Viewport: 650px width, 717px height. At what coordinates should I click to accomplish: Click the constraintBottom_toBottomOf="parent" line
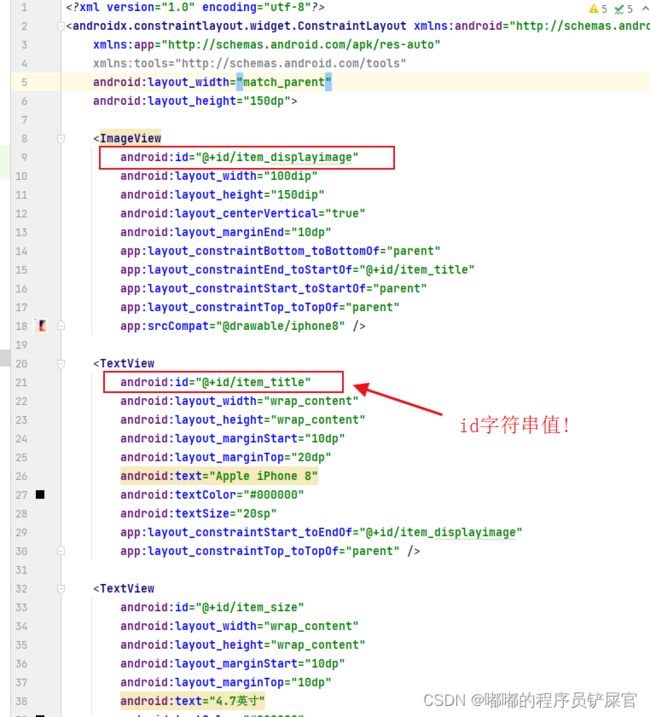tap(280, 251)
